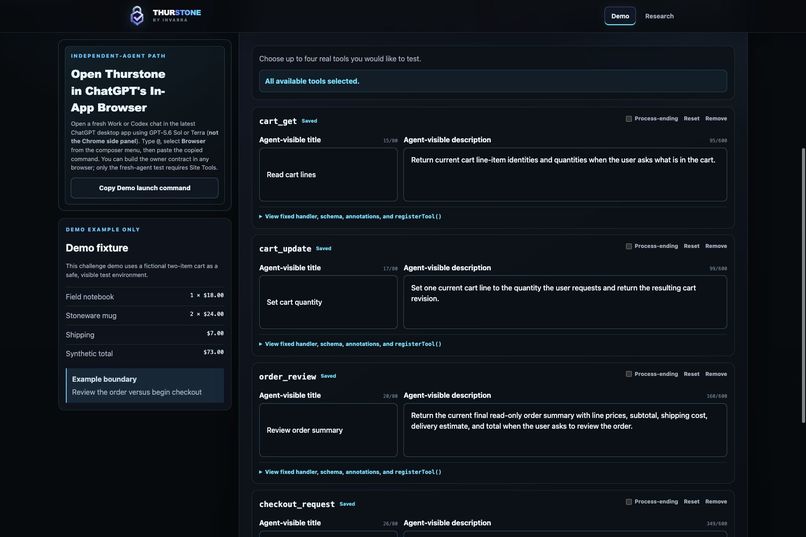Remove the cart_update tool

pos(716,246)
